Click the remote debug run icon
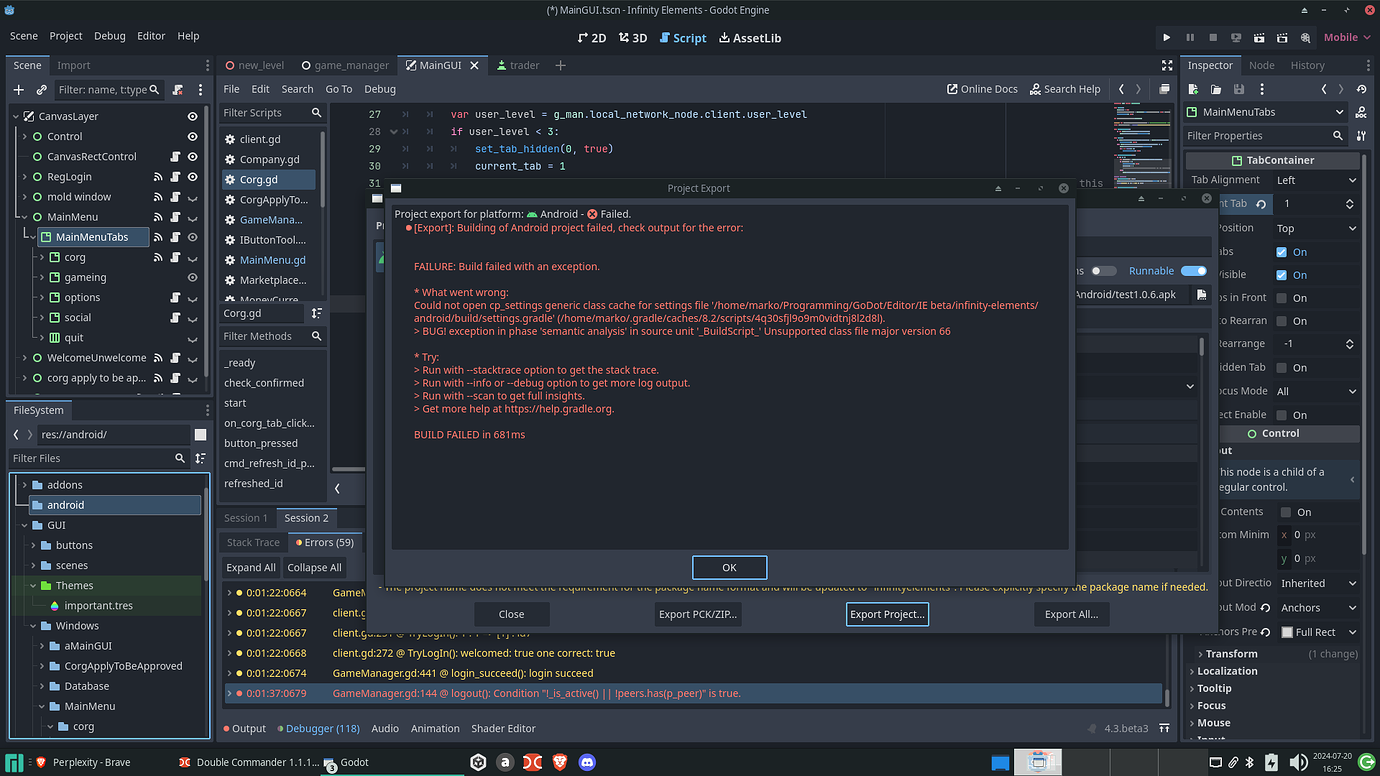Image resolution: width=1380 pixels, height=776 pixels. [1236, 37]
